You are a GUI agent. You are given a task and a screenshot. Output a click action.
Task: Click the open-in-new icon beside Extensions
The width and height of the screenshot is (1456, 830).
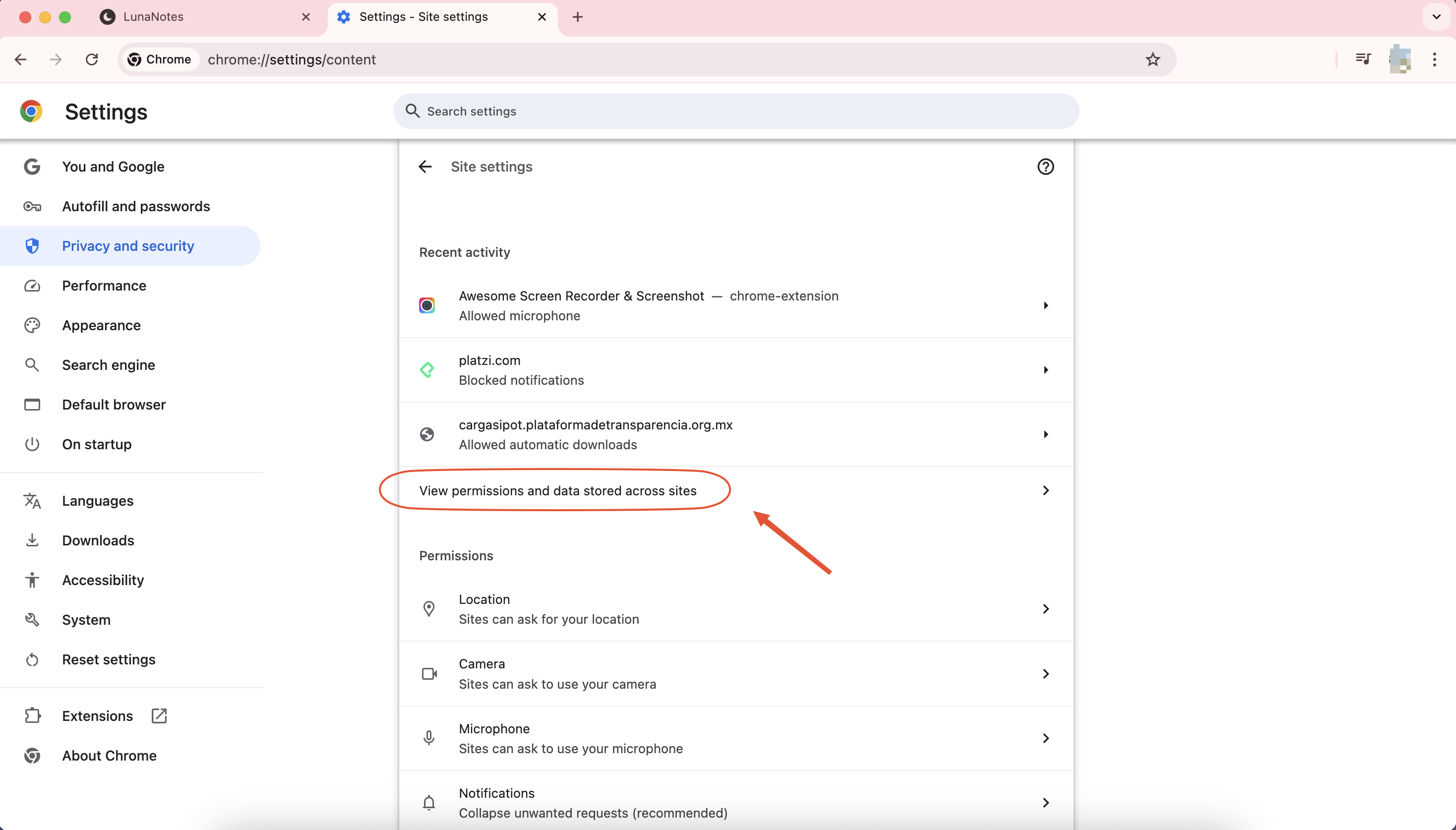[159, 715]
